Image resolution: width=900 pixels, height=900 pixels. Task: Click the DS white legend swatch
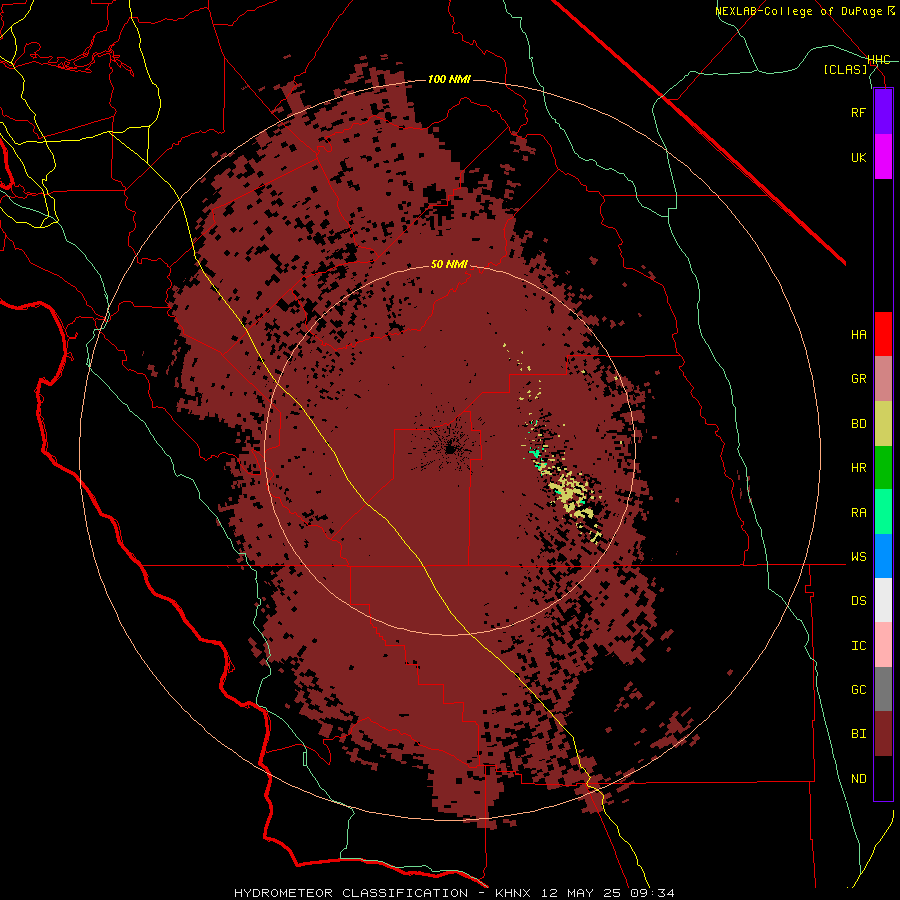coord(883,600)
